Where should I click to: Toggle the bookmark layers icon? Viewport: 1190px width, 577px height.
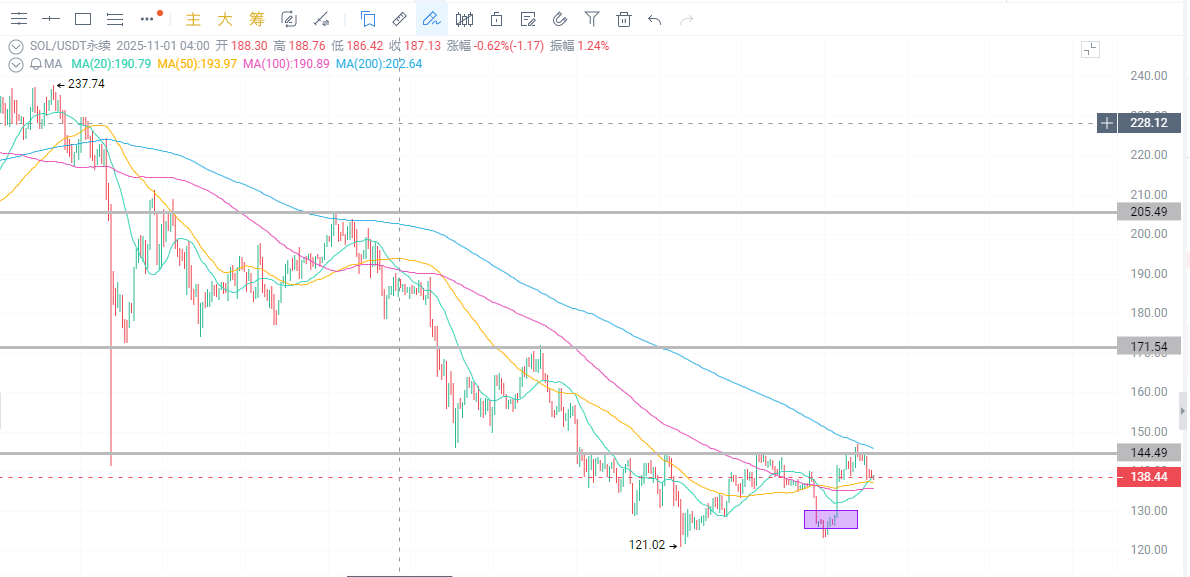pyautogui.click(x=368, y=19)
